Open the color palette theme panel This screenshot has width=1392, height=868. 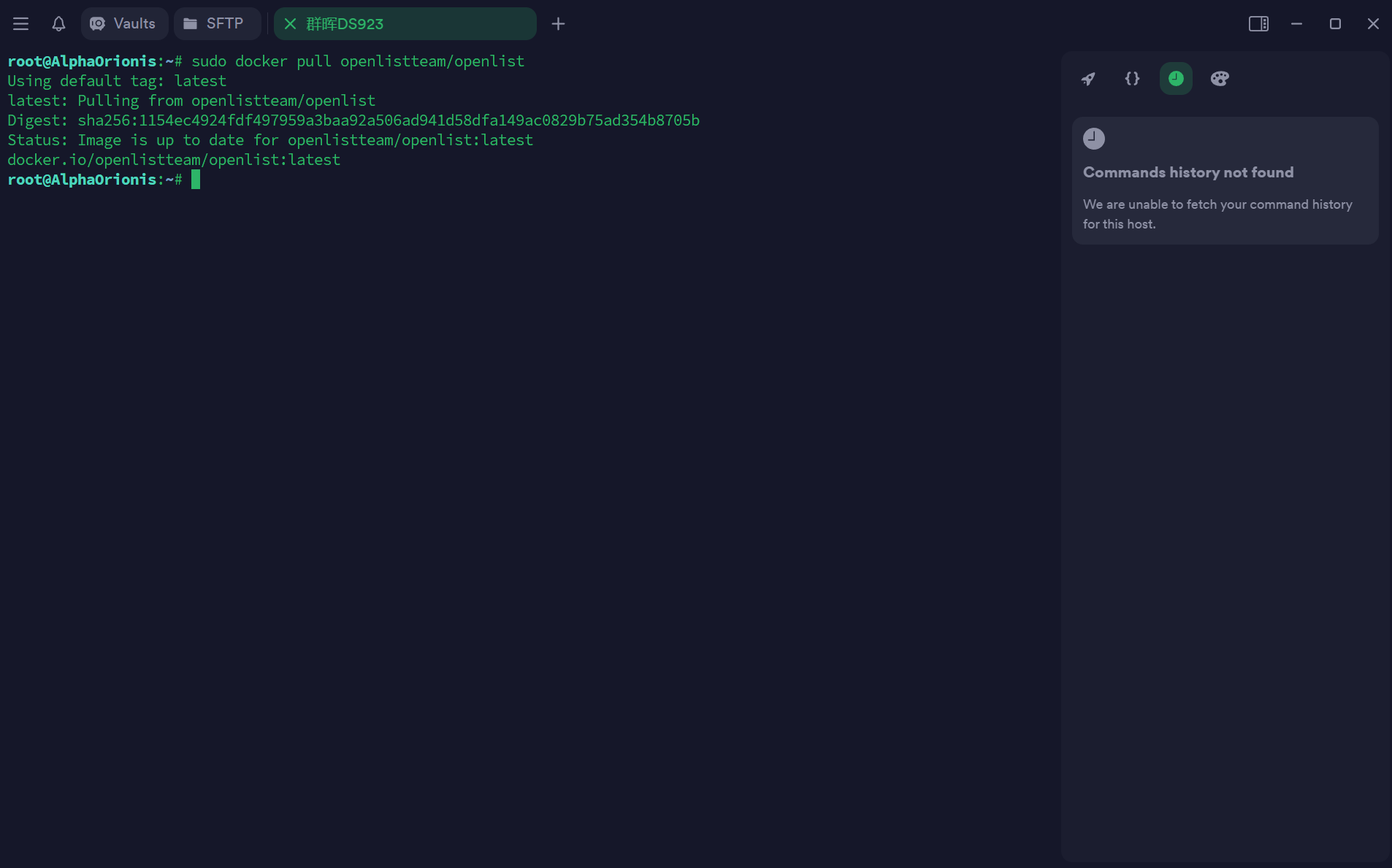pyautogui.click(x=1220, y=79)
